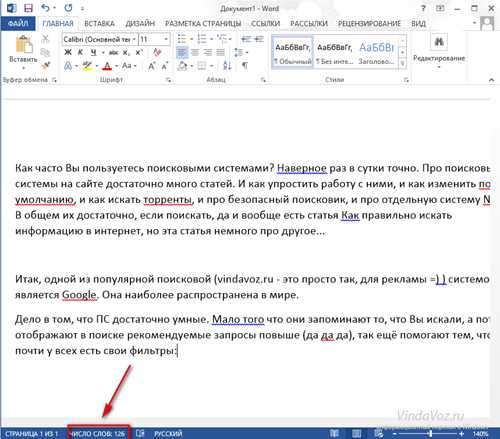Viewport: 500px width, 439px height.
Task: Click the Redo/Repeat circular arrow icon
Action: (x=68, y=8)
